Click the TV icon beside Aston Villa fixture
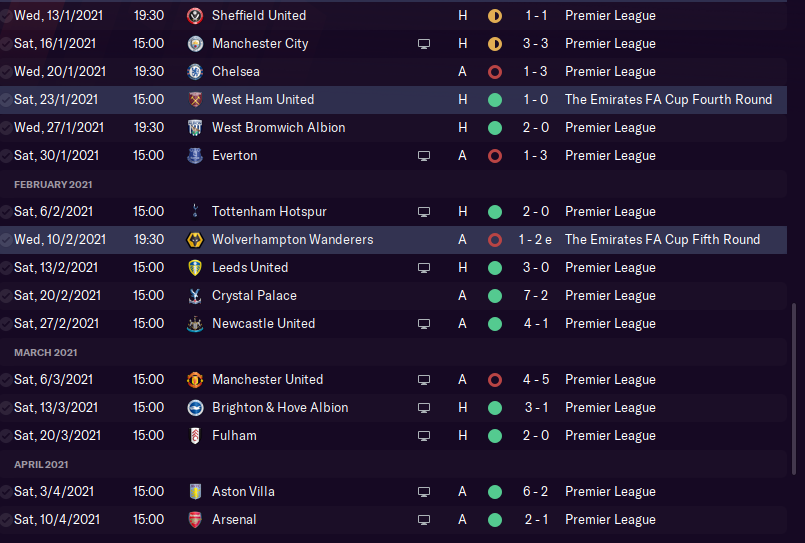 click(x=424, y=492)
